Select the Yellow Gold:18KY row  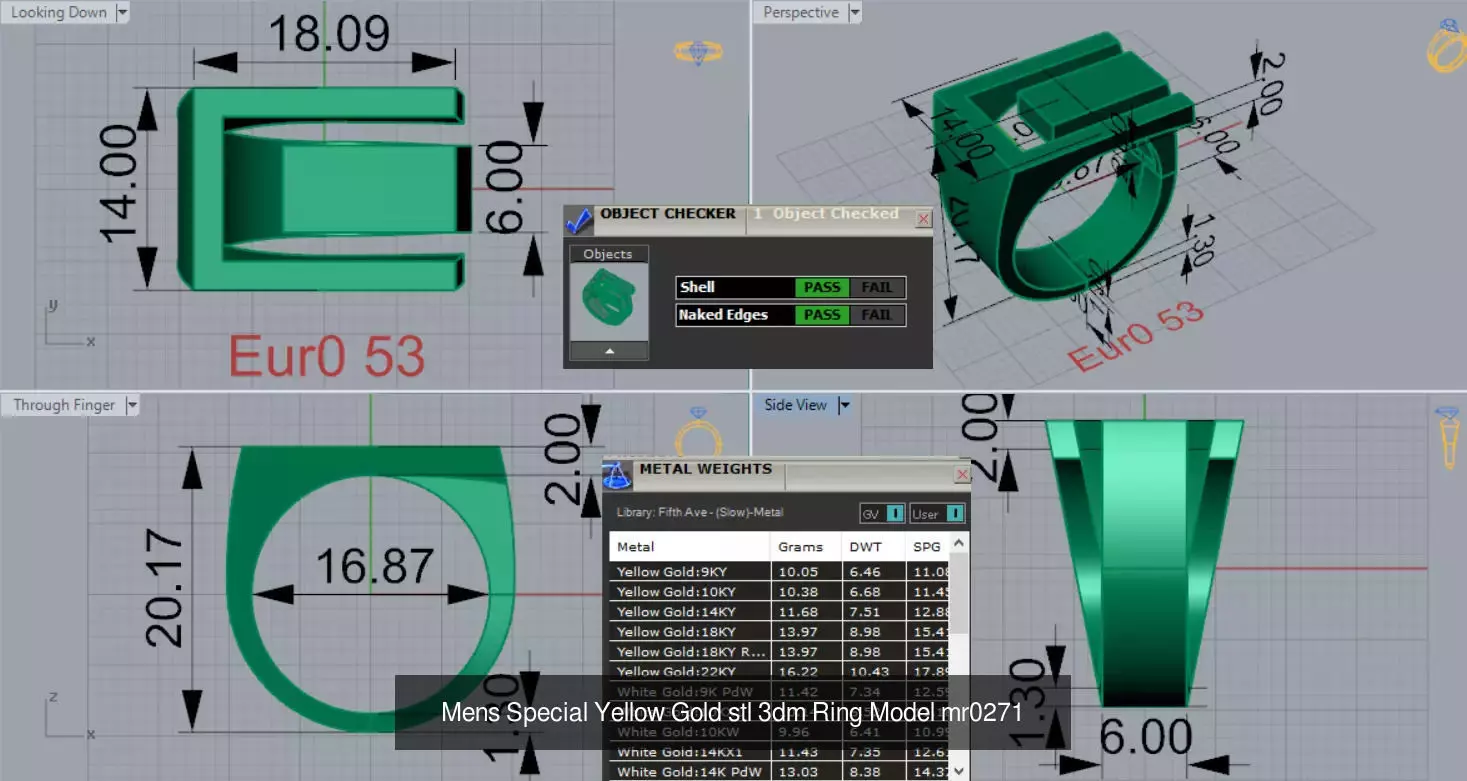779,632
